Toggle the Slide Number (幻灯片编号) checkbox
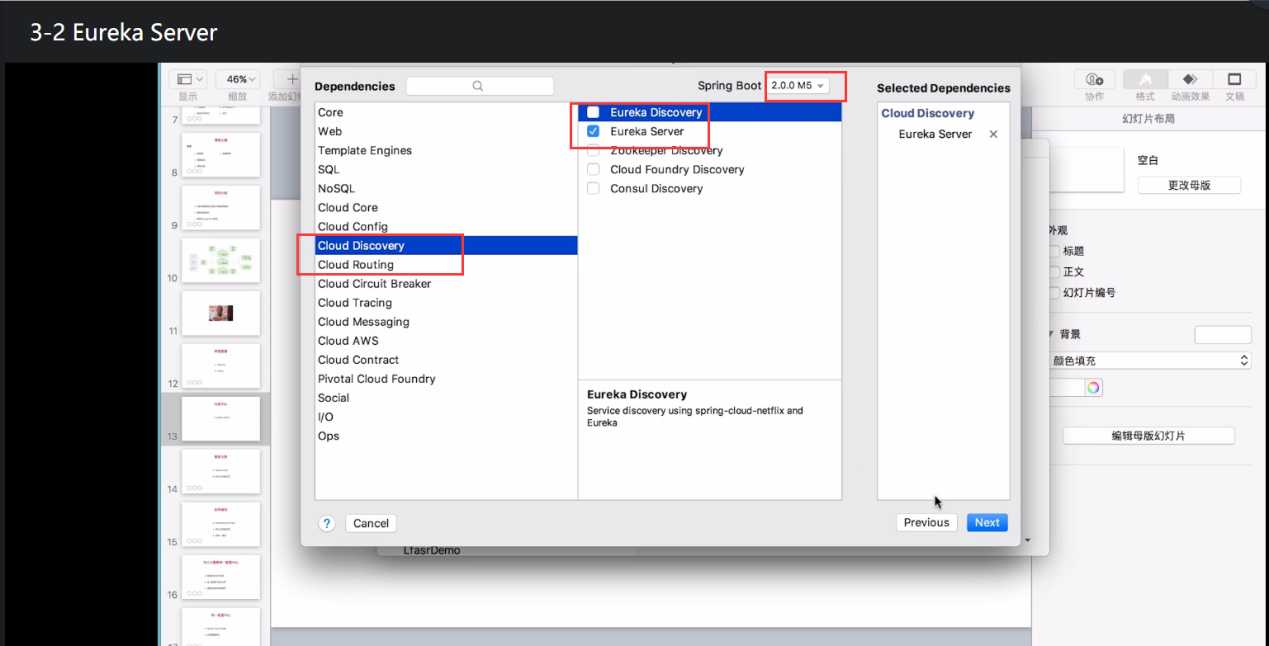1269x646 pixels. [x=1054, y=293]
